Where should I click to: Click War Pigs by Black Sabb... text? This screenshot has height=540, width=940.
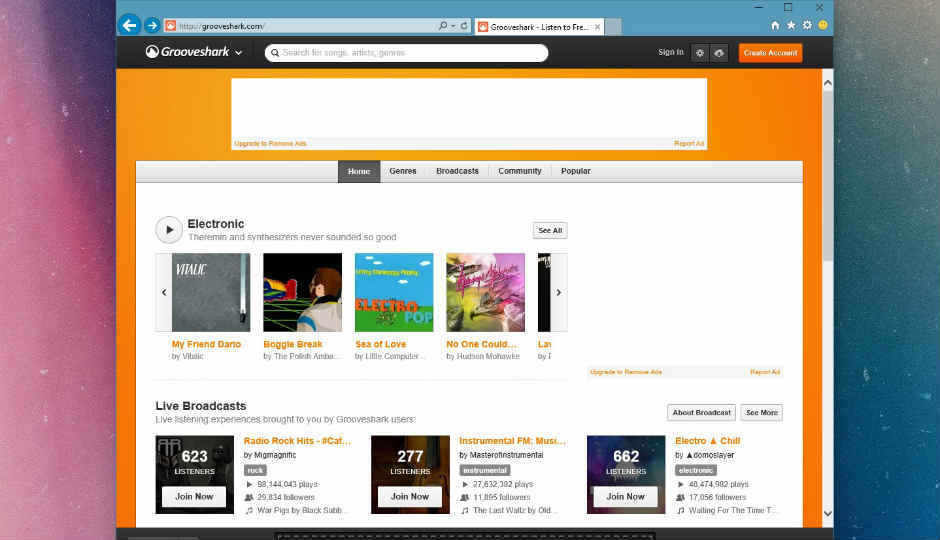coord(301,511)
